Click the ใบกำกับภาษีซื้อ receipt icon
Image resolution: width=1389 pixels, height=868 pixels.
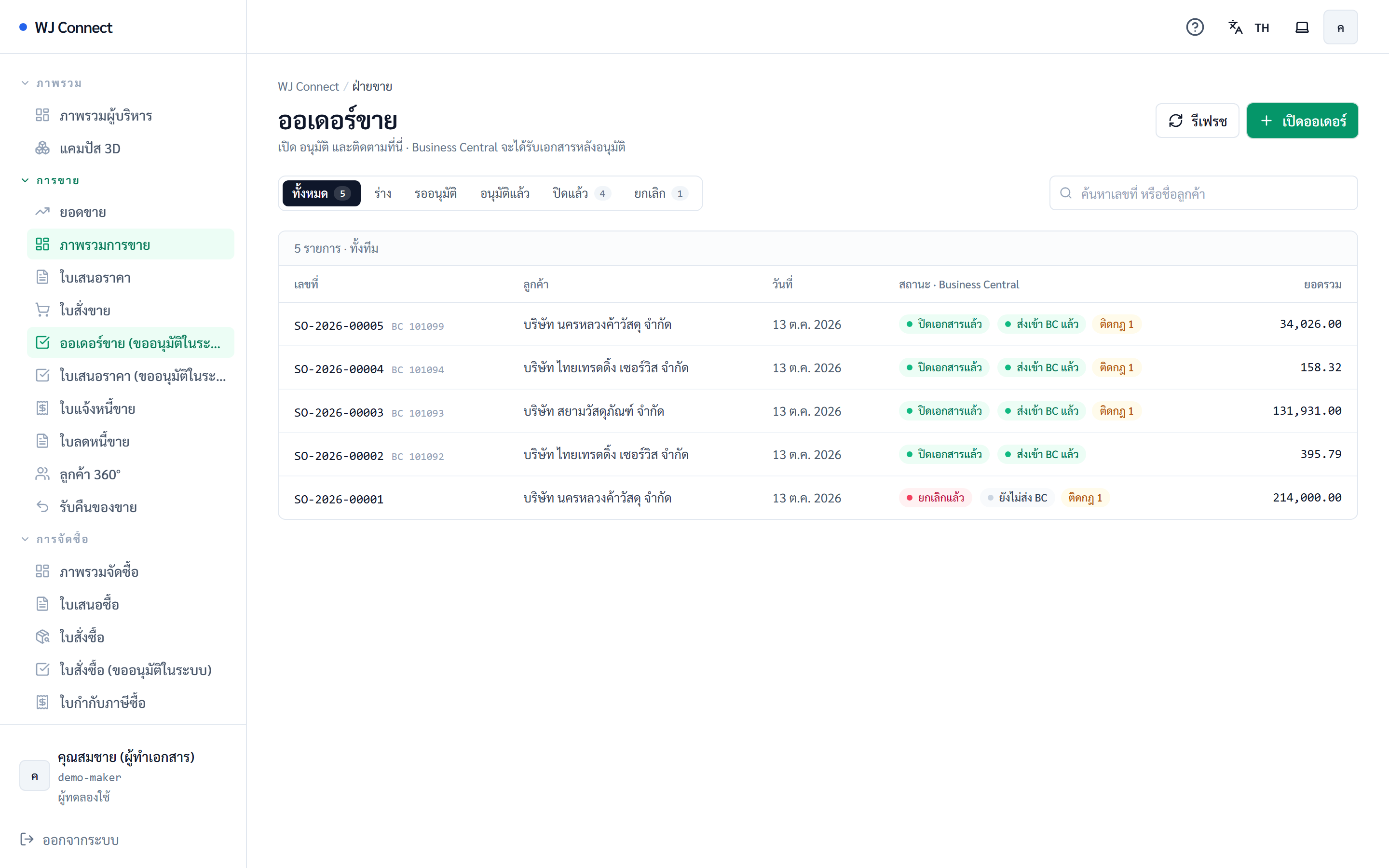click(x=42, y=702)
